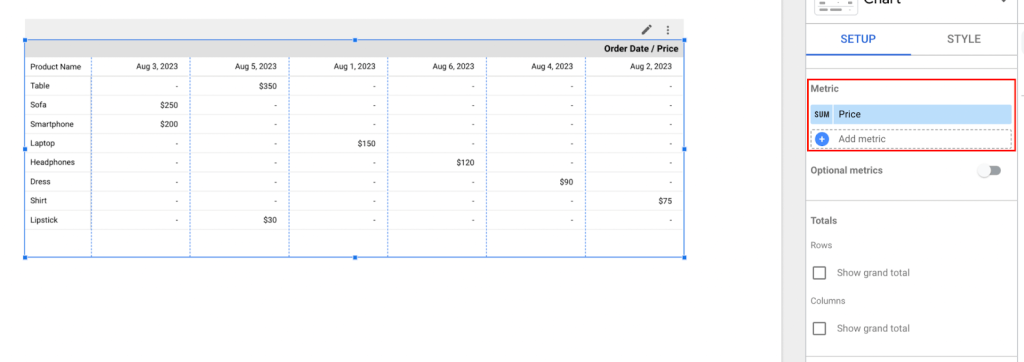The image size is (1024, 362).
Task: Click the $75 cell in Shirt row
Action: click(x=665, y=201)
